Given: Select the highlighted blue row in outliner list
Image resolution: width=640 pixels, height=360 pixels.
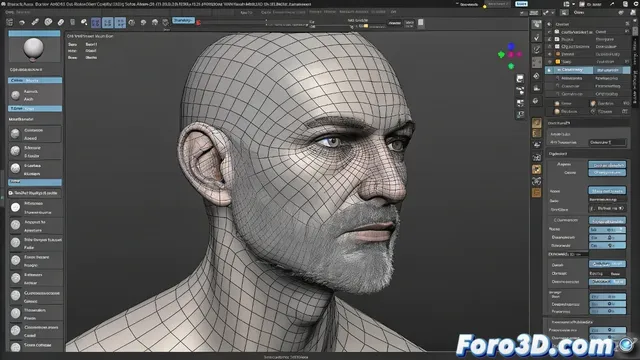Looking at the screenshot, I should [587, 70].
